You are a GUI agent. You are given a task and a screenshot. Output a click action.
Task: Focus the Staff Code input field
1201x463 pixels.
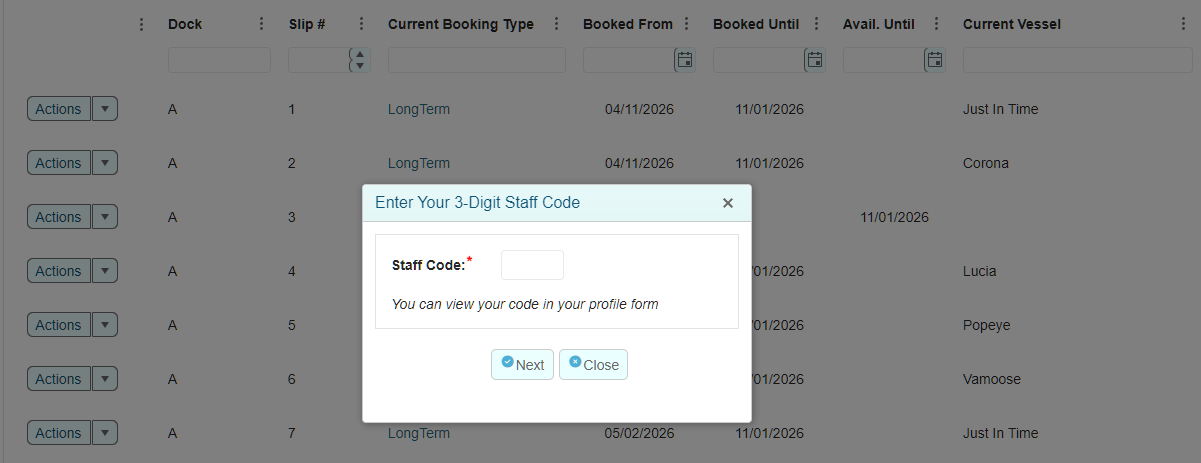pos(532,265)
